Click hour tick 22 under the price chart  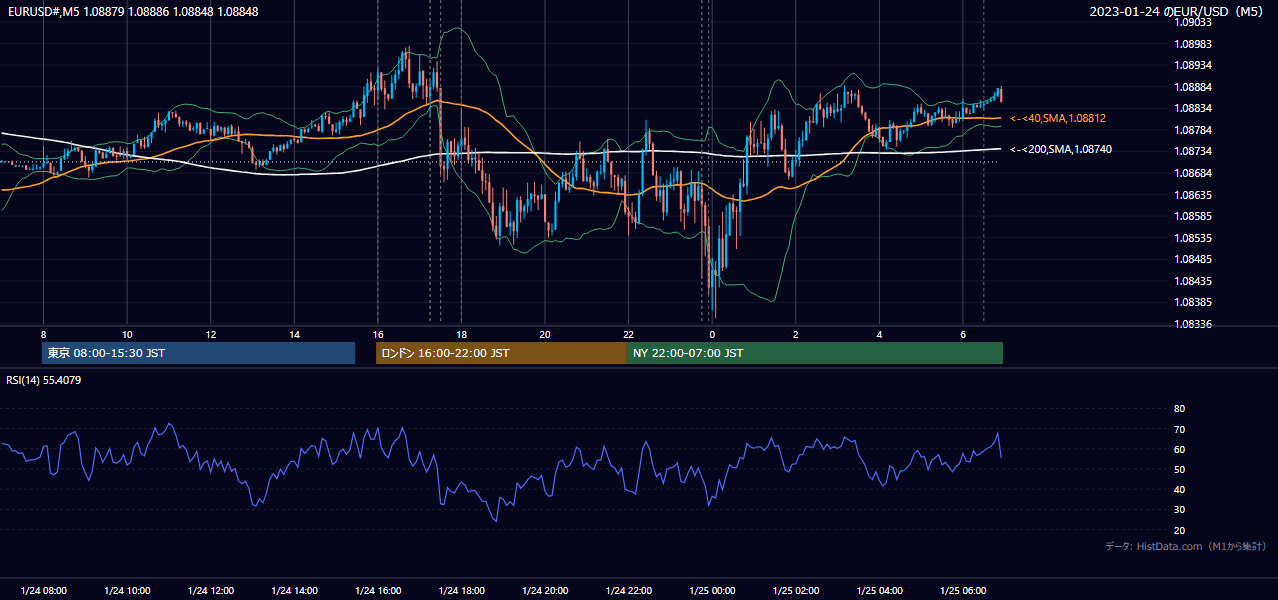click(x=628, y=334)
